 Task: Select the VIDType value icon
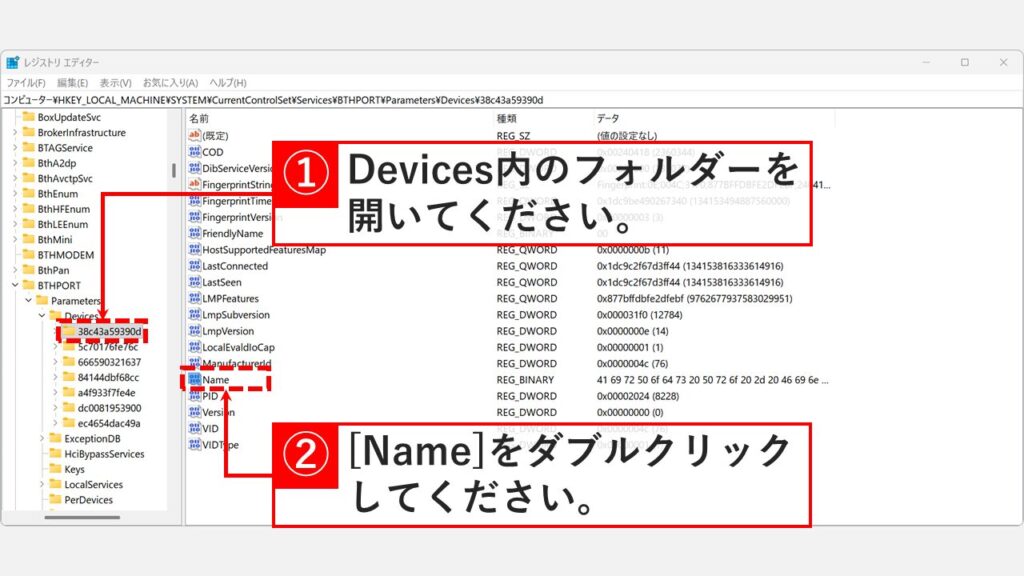point(193,442)
